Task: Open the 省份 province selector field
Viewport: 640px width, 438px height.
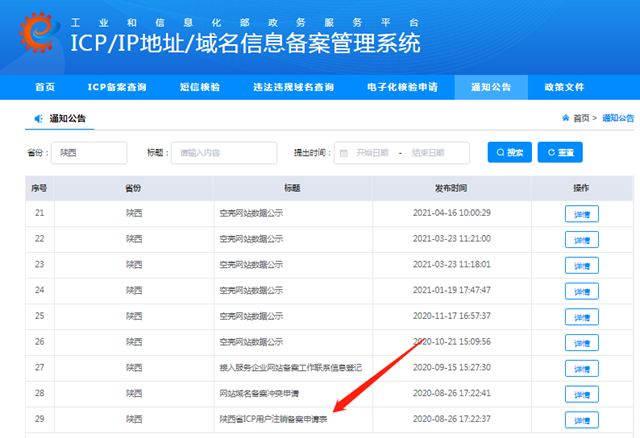Action: pyautogui.click(x=90, y=153)
